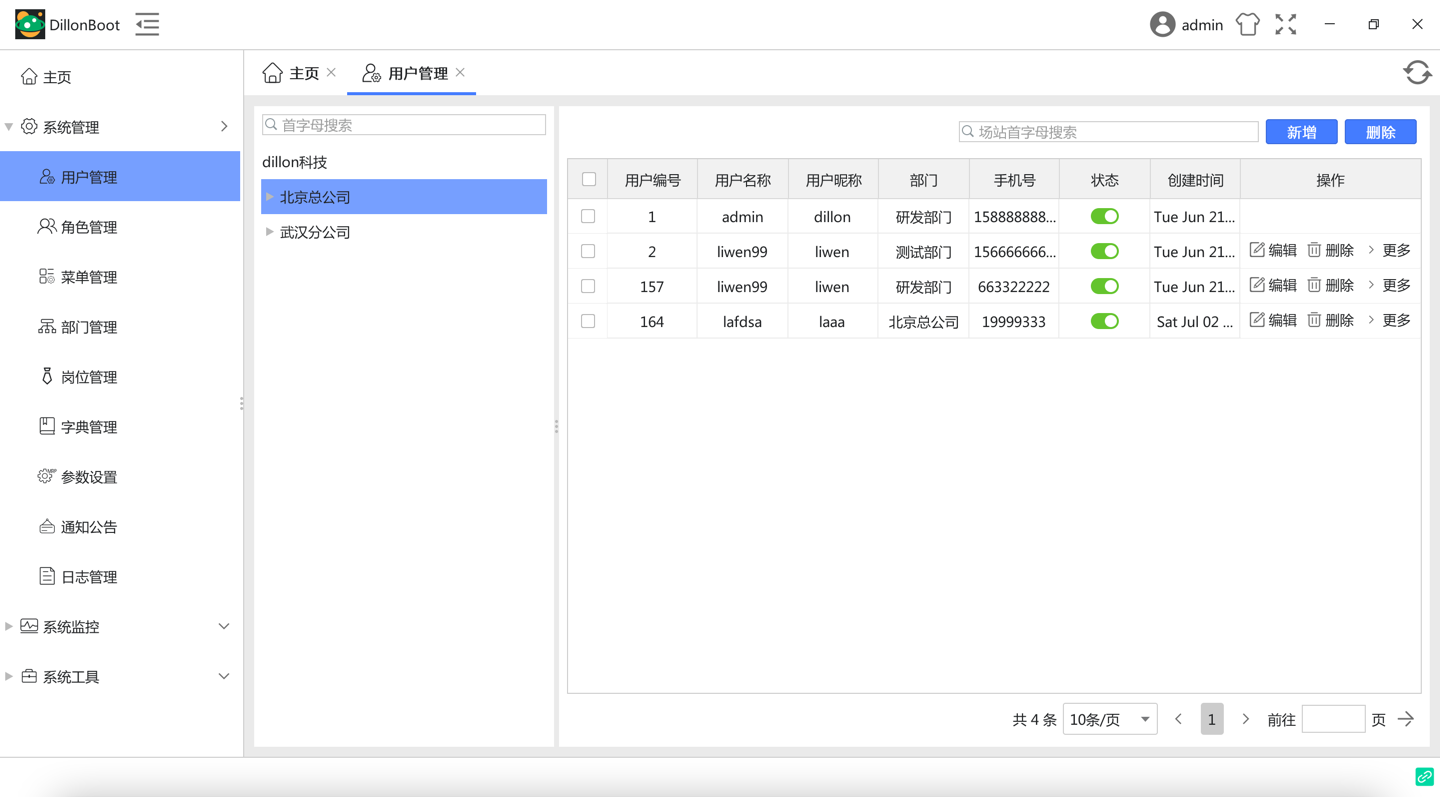The width and height of the screenshot is (1440, 797).
Task: Toggle status switch for user 2
Action: tap(1104, 251)
